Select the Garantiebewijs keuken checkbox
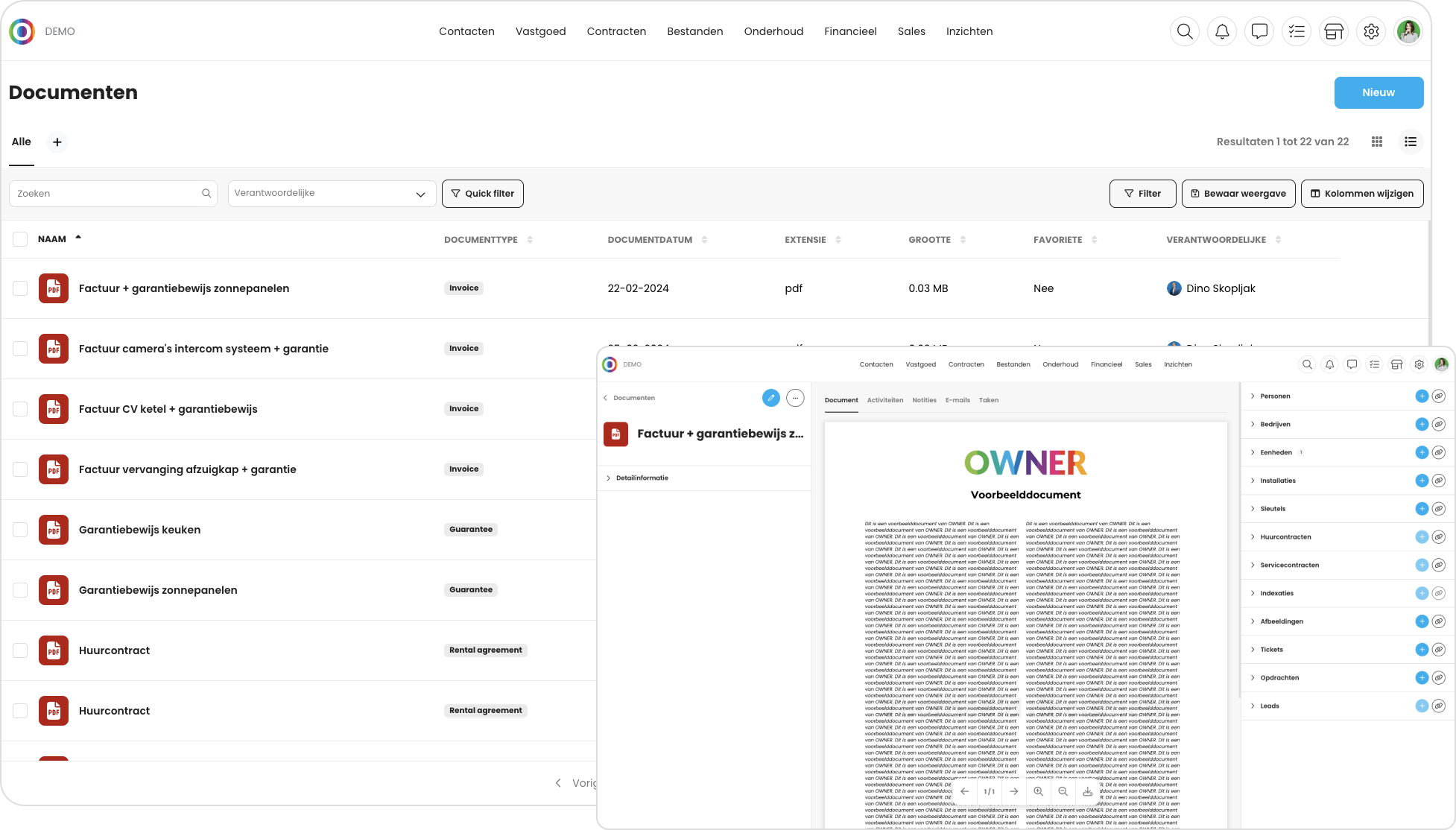Viewport: 1456px width, 830px height. point(20,530)
